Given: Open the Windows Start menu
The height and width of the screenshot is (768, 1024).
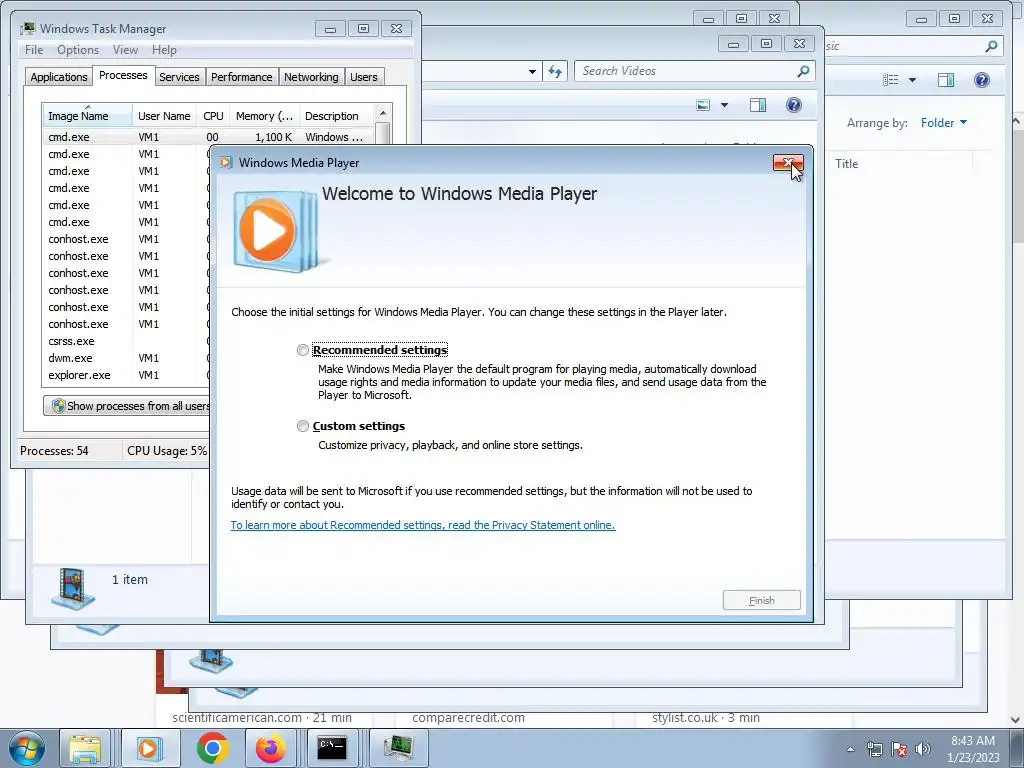Looking at the screenshot, I should [27, 748].
